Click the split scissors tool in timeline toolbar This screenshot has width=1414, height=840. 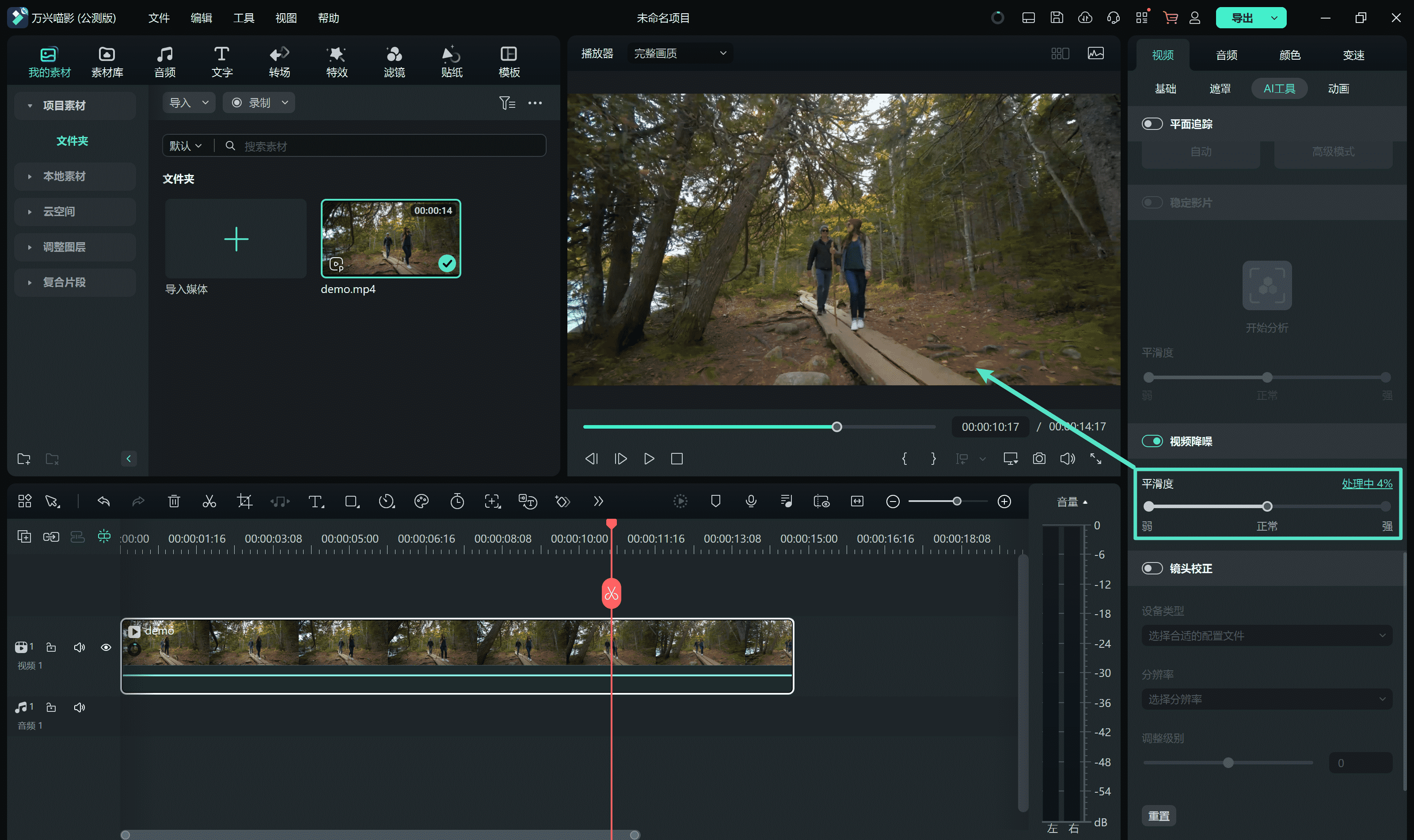pyautogui.click(x=209, y=502)
